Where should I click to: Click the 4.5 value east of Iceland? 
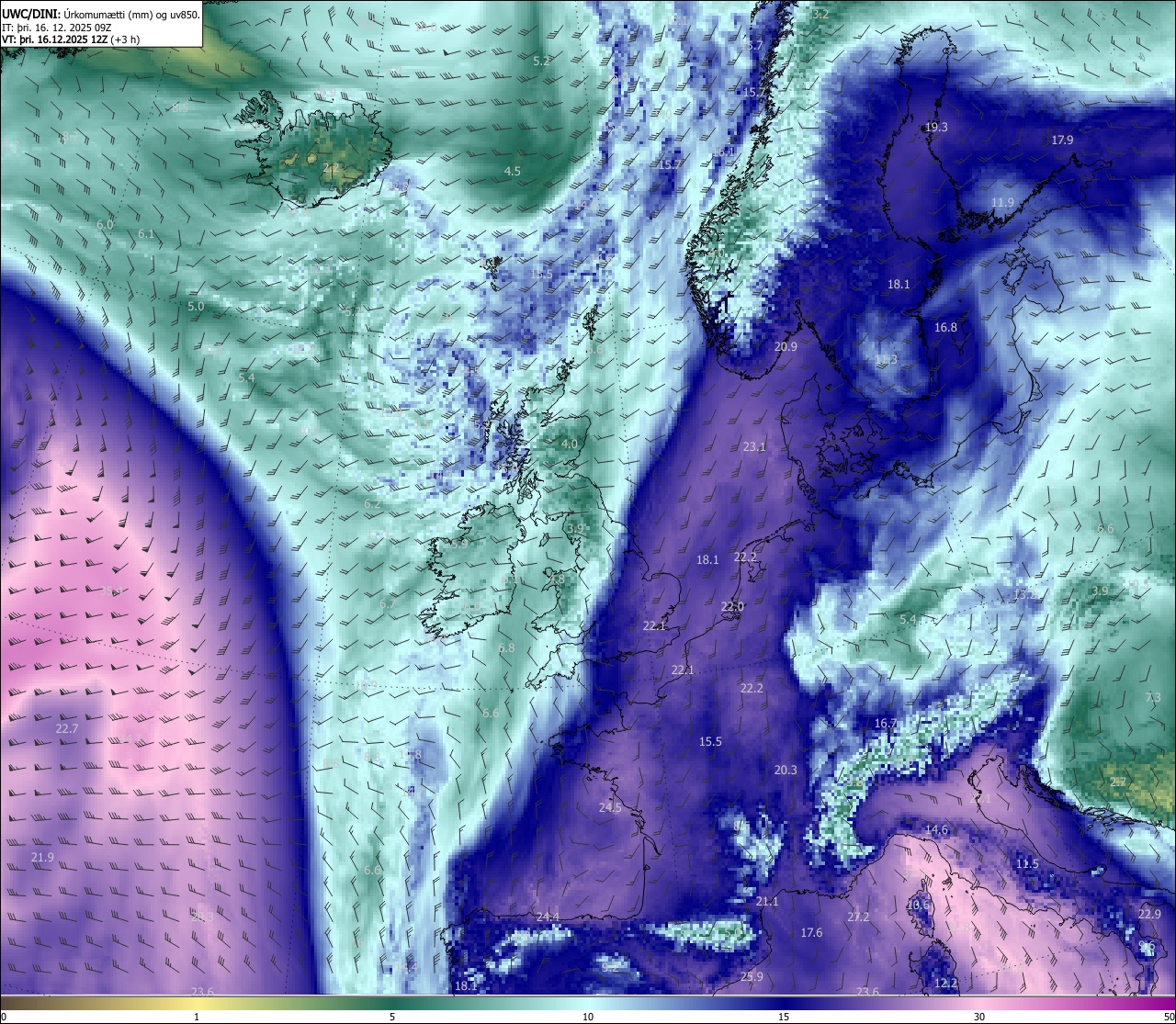pos(513,172)
